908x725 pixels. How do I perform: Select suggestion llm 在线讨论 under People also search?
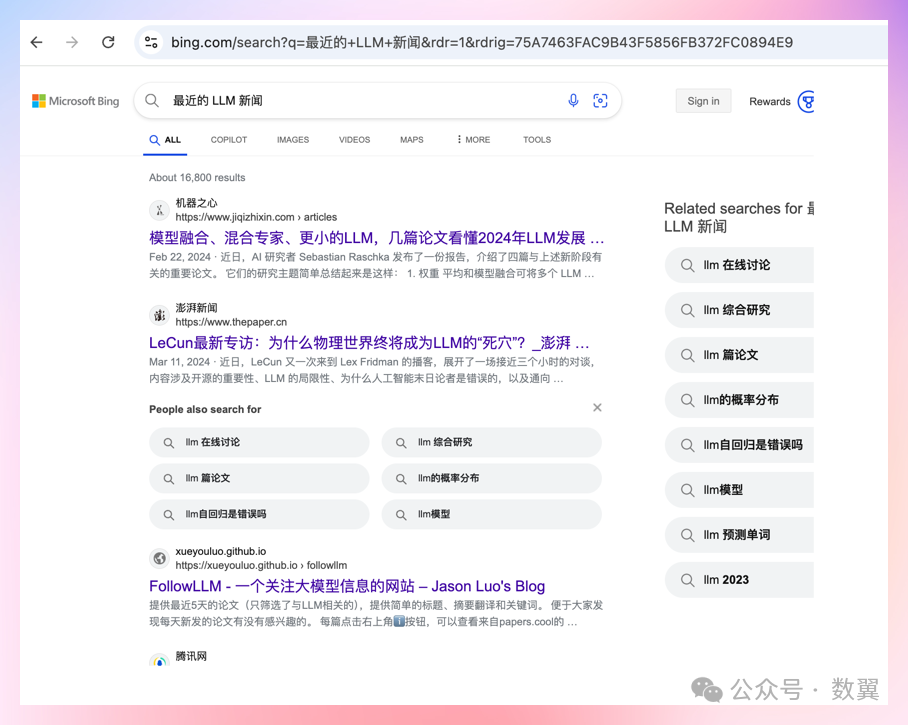259,442
